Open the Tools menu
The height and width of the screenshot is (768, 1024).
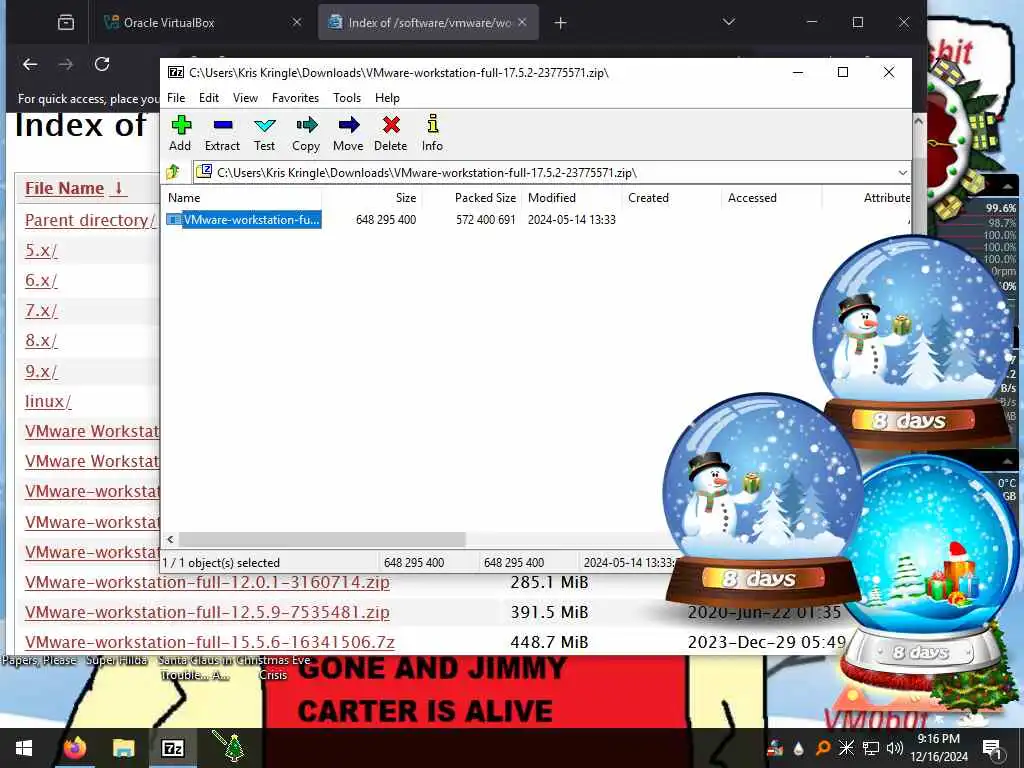[347, 98]
